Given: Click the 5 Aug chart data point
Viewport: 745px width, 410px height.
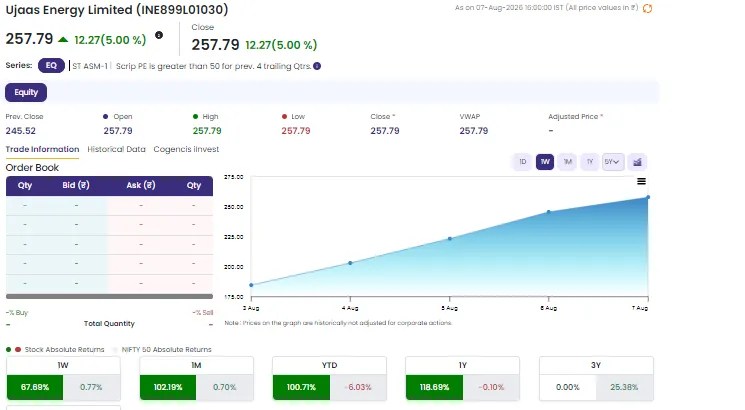Looking at the screenshot, I should [x=449, y=238].
